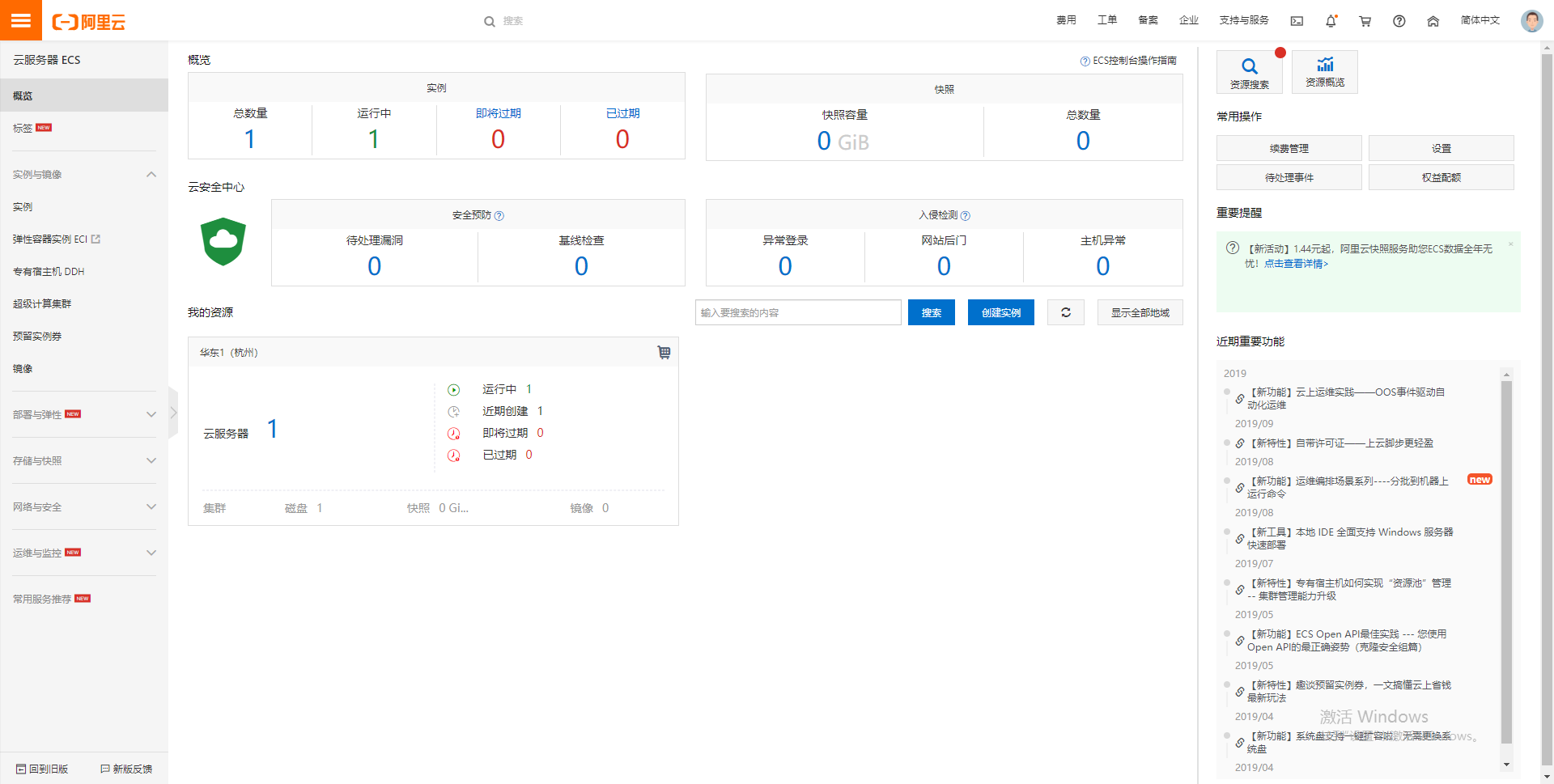The width and height of the screenshot is (1554, 784).
Task: Click the 总数量 instance count 1
Action: [x=250, y=140]
